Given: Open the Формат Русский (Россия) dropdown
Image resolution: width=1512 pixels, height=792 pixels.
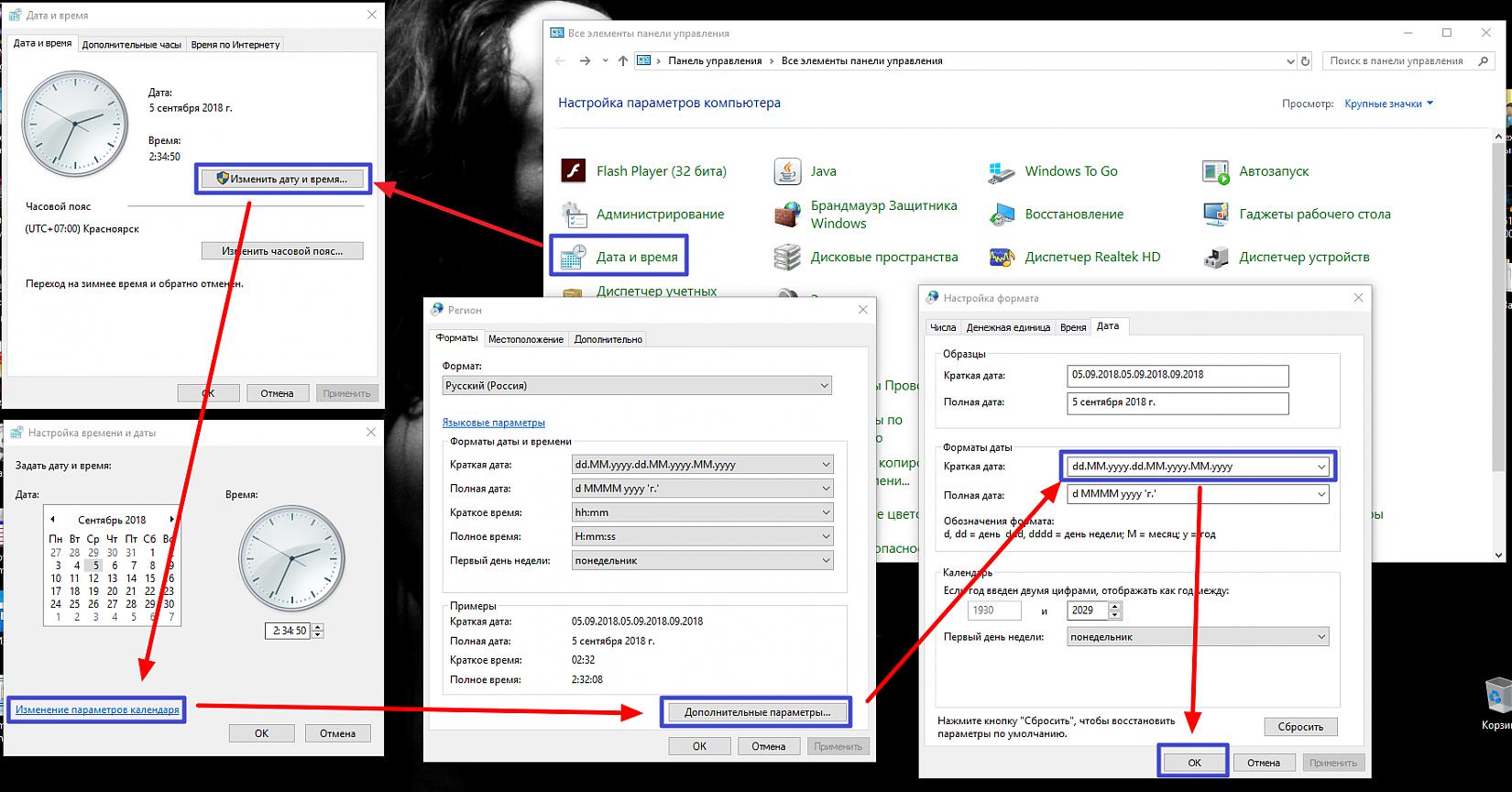Looking at the screenshot, I should (x=637, y=386).
